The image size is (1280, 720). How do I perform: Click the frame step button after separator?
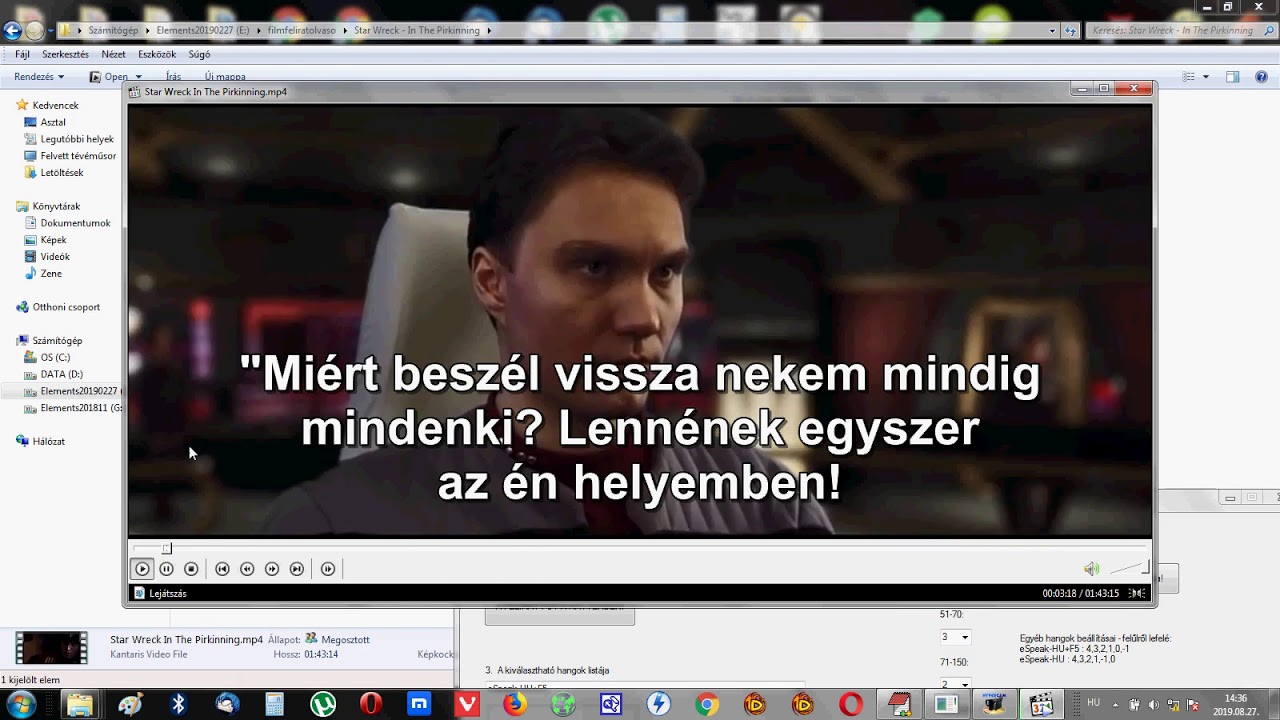click(x=328, y=569)
